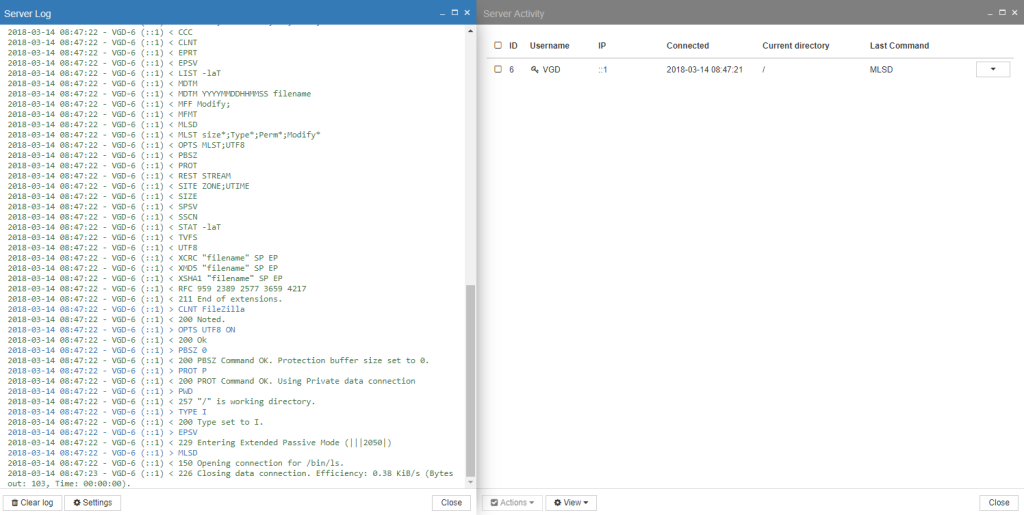
Task: Close the Server Log using bottom Close button
Action: [451, 503]
